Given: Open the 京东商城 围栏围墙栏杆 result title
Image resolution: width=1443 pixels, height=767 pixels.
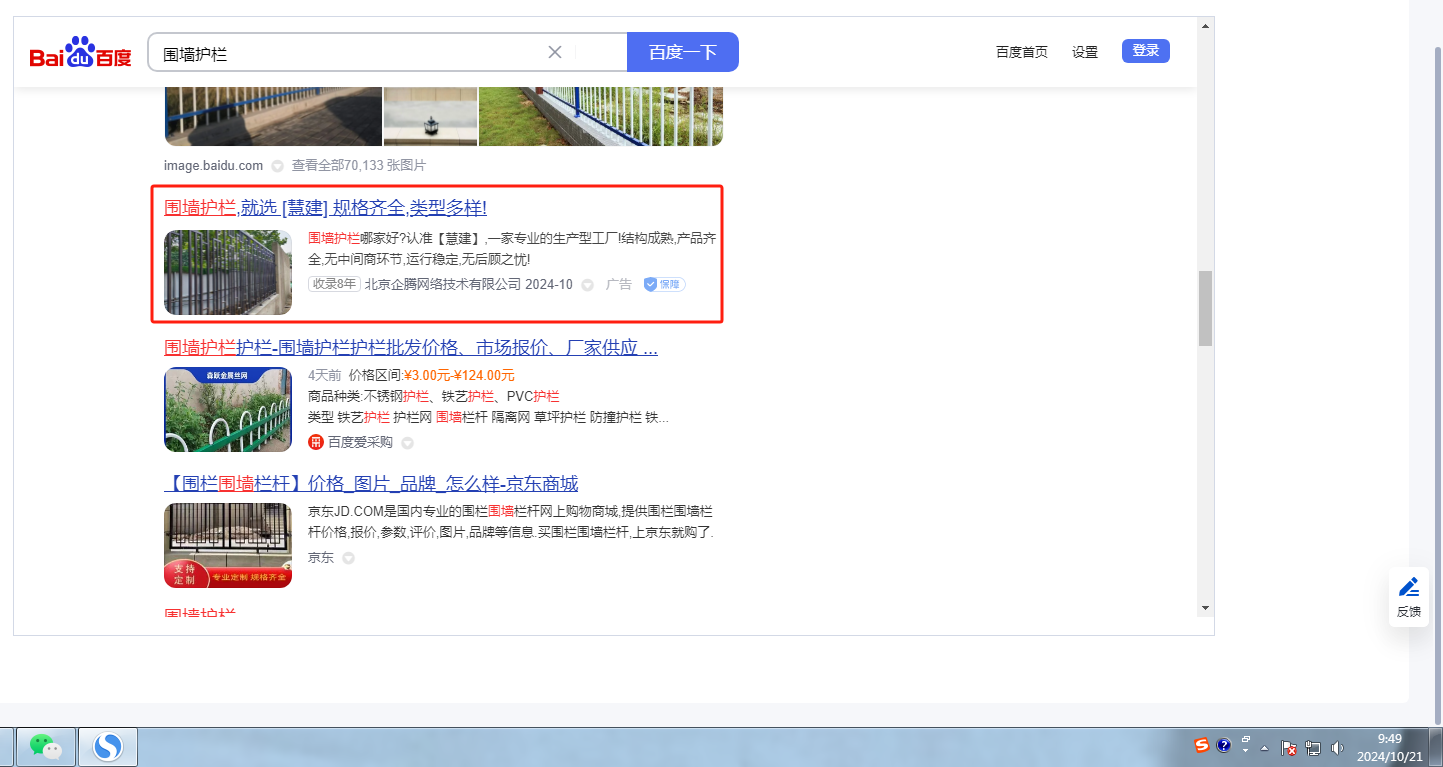Looking at the screenshot, I should 371,484.
